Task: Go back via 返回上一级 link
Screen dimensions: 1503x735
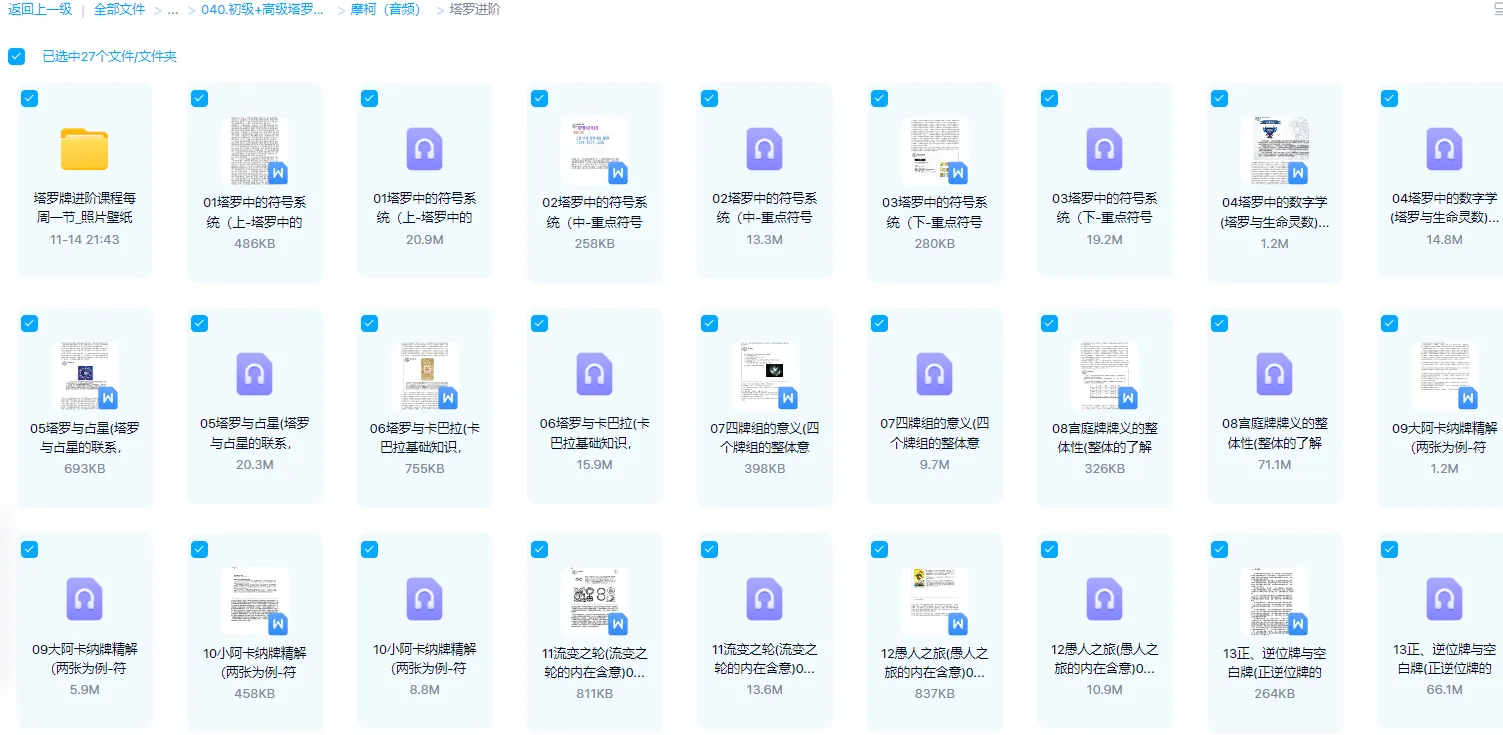Action: tap(40, 9)
